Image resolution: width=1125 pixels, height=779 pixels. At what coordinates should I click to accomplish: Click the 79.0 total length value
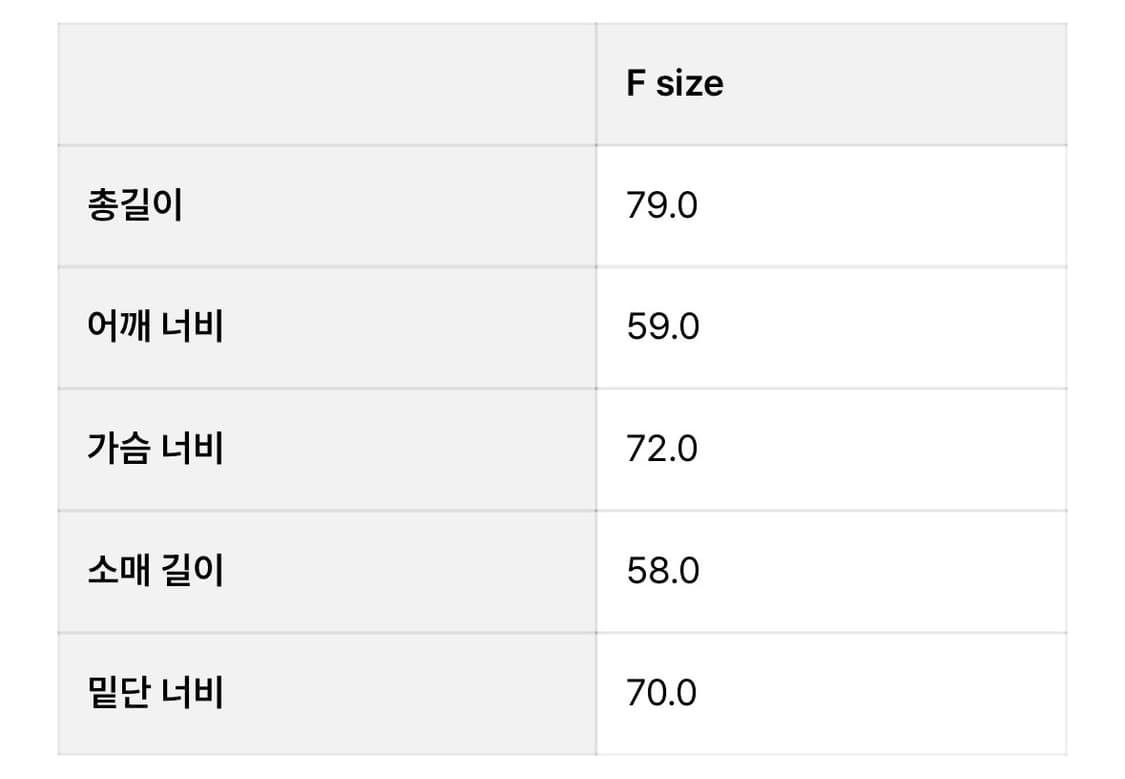[x=662, y=206]
